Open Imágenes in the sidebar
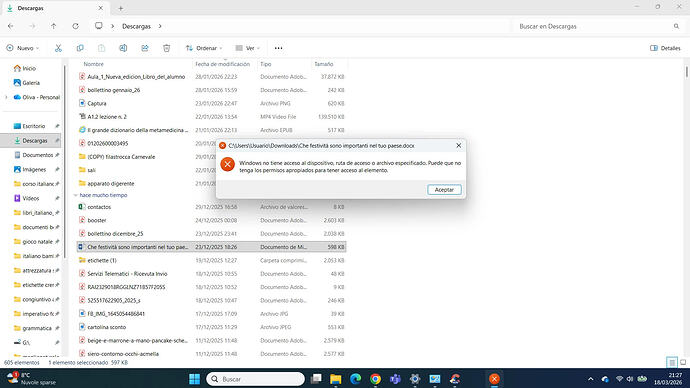 click(x=34, y=169)
